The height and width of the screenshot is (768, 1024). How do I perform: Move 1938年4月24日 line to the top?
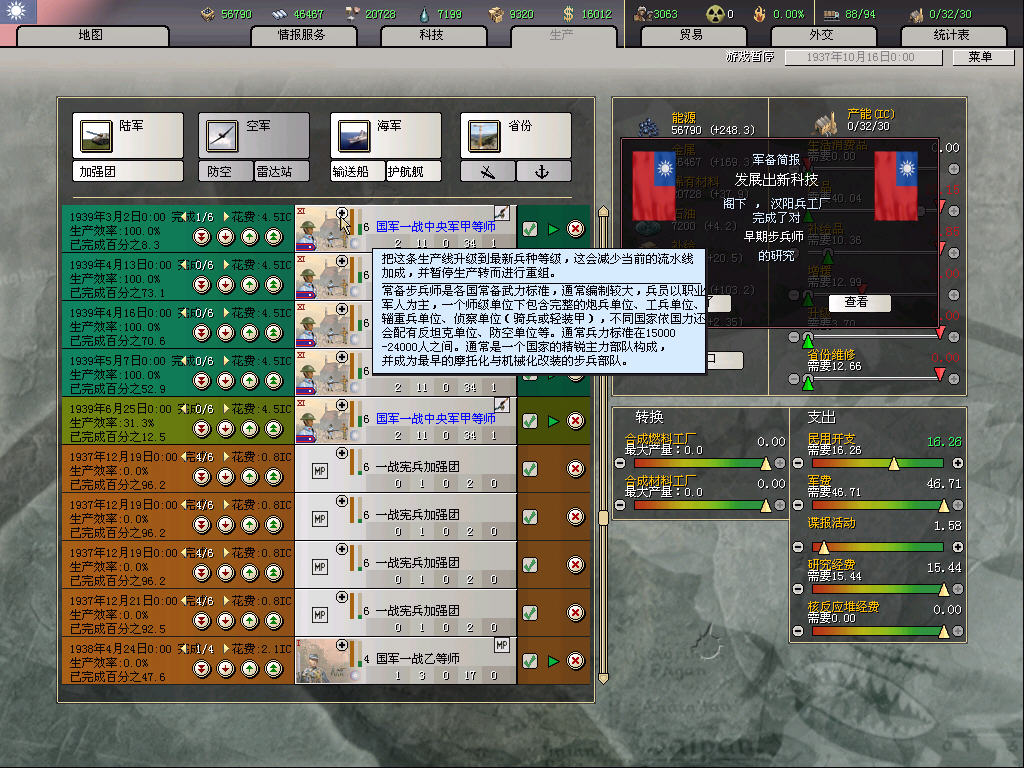pyautogui.click(x=274, y=669)
